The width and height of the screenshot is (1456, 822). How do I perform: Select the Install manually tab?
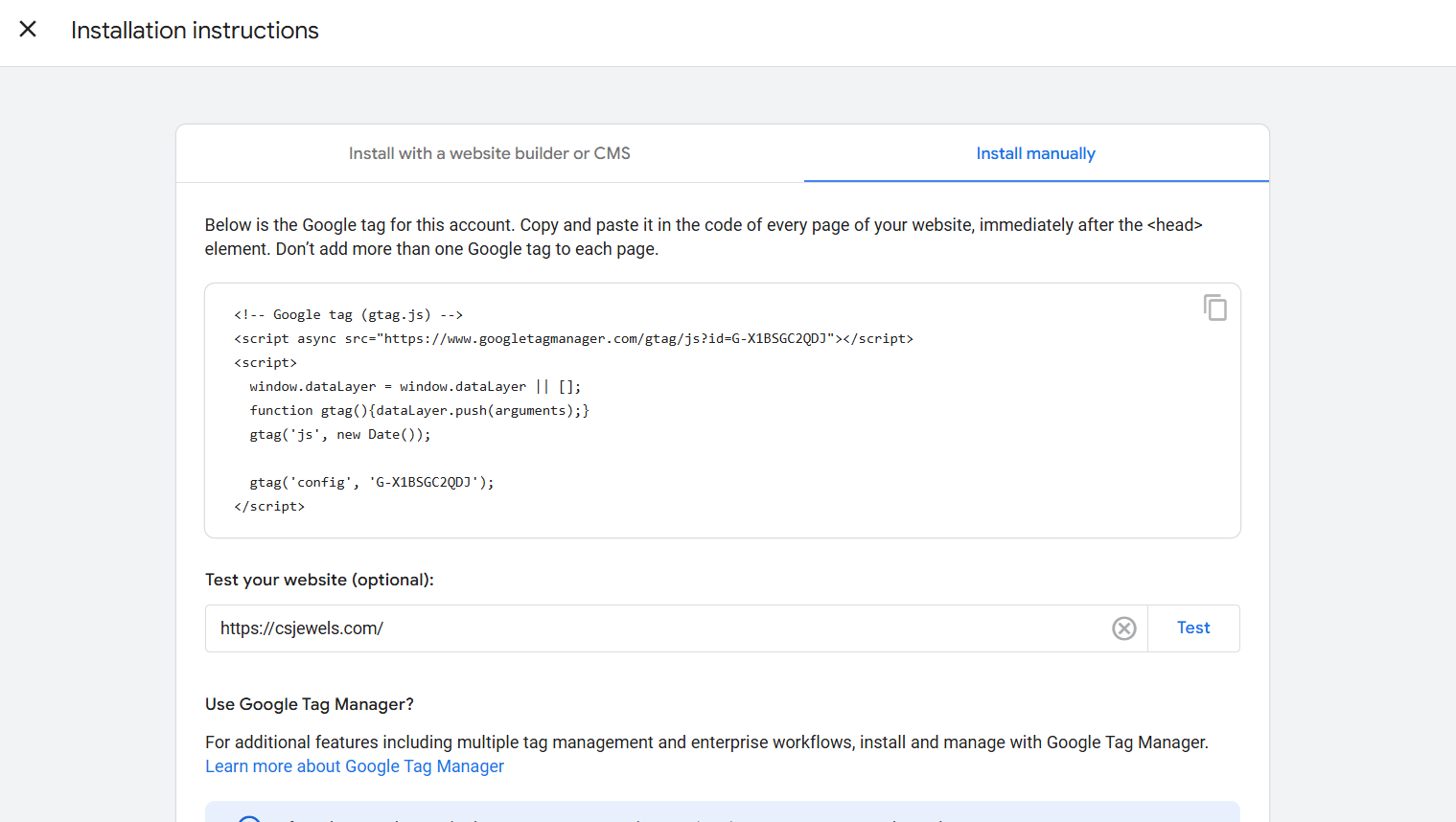[x=1036, y=153]
